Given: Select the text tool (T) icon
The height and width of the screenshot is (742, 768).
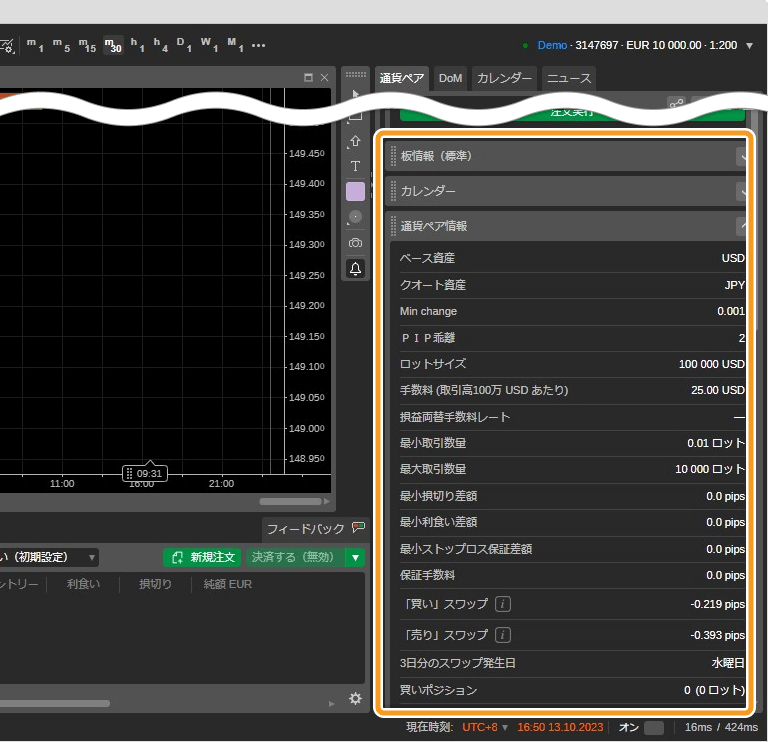Looking at the screenshot, I should tap(356, 166).
